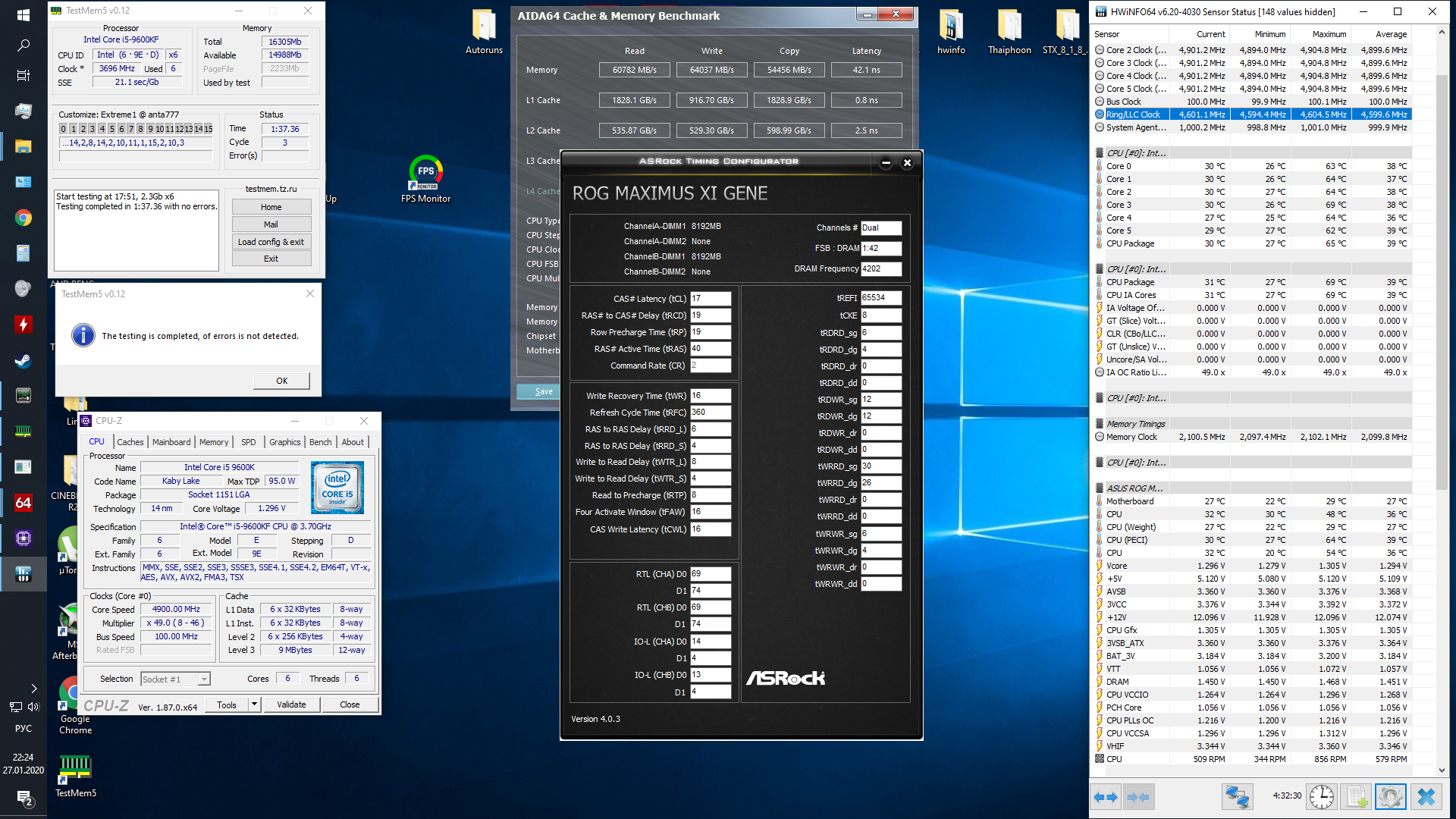Image resolution: width=1456 pixels, height=819 pixels.
Task: Open Steam from the taskbar
Action: point(23,359)
